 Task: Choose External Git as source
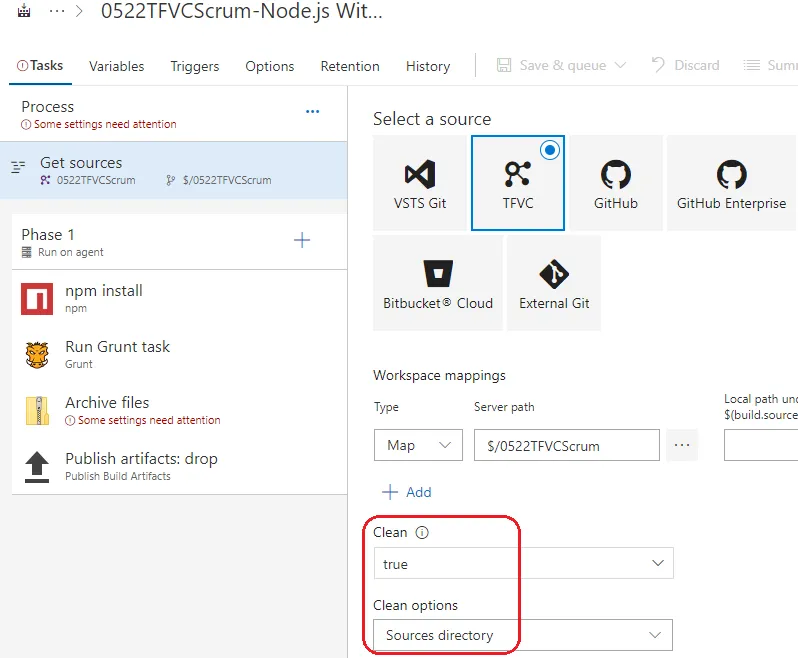[554, 283]
